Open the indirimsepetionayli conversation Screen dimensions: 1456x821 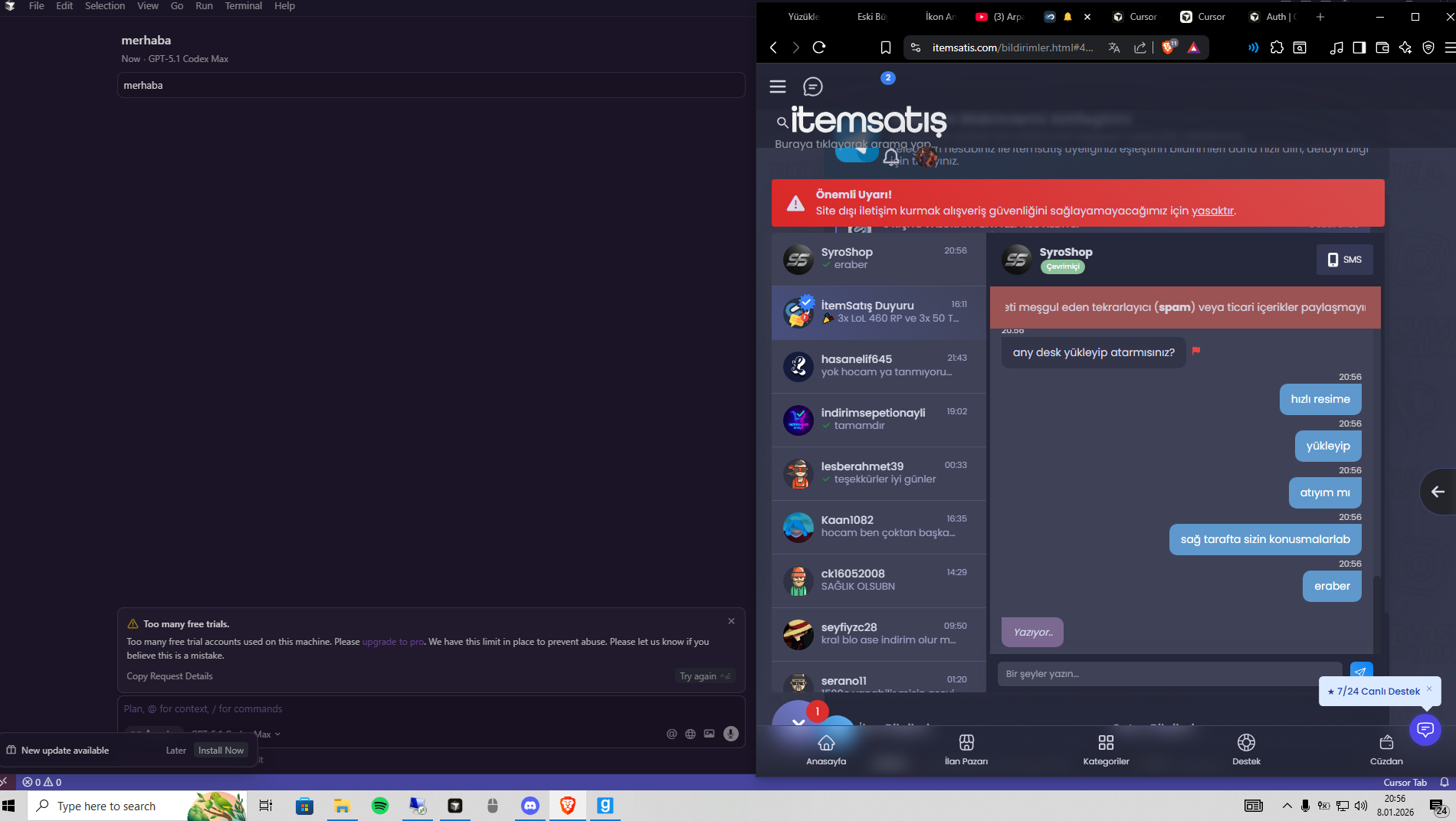click(x=879, y=420)
